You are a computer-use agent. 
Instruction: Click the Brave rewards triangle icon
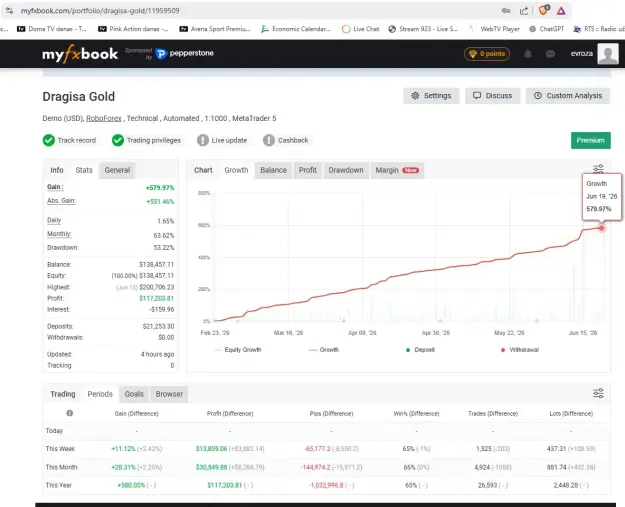561,11
